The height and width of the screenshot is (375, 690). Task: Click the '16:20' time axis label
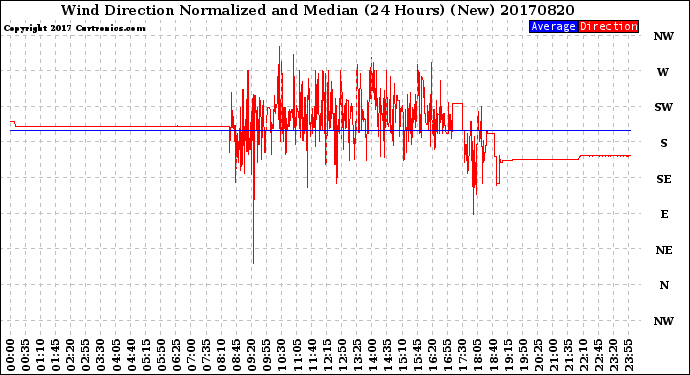(433, 355)
